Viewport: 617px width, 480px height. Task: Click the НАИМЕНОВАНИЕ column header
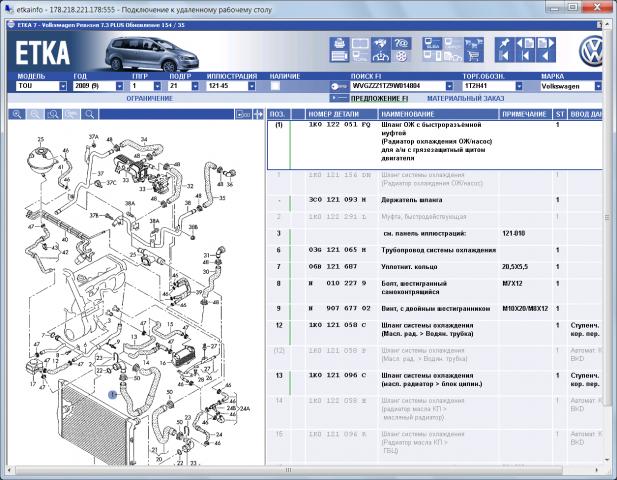coord(438,114)
